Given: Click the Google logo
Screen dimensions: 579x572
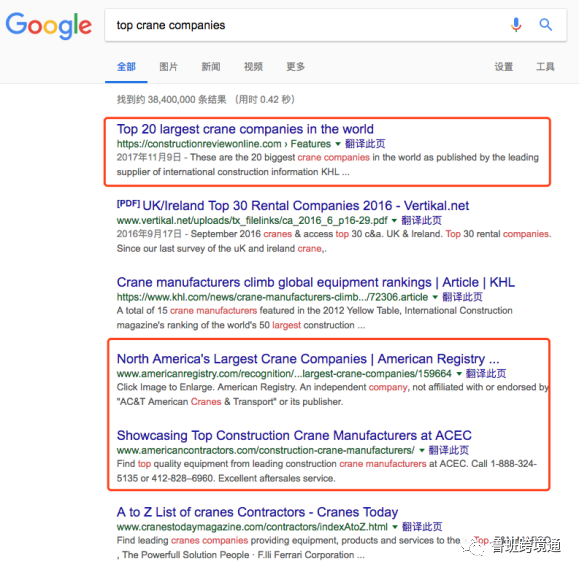Looking at the screenshot, I should pos(48,25).
